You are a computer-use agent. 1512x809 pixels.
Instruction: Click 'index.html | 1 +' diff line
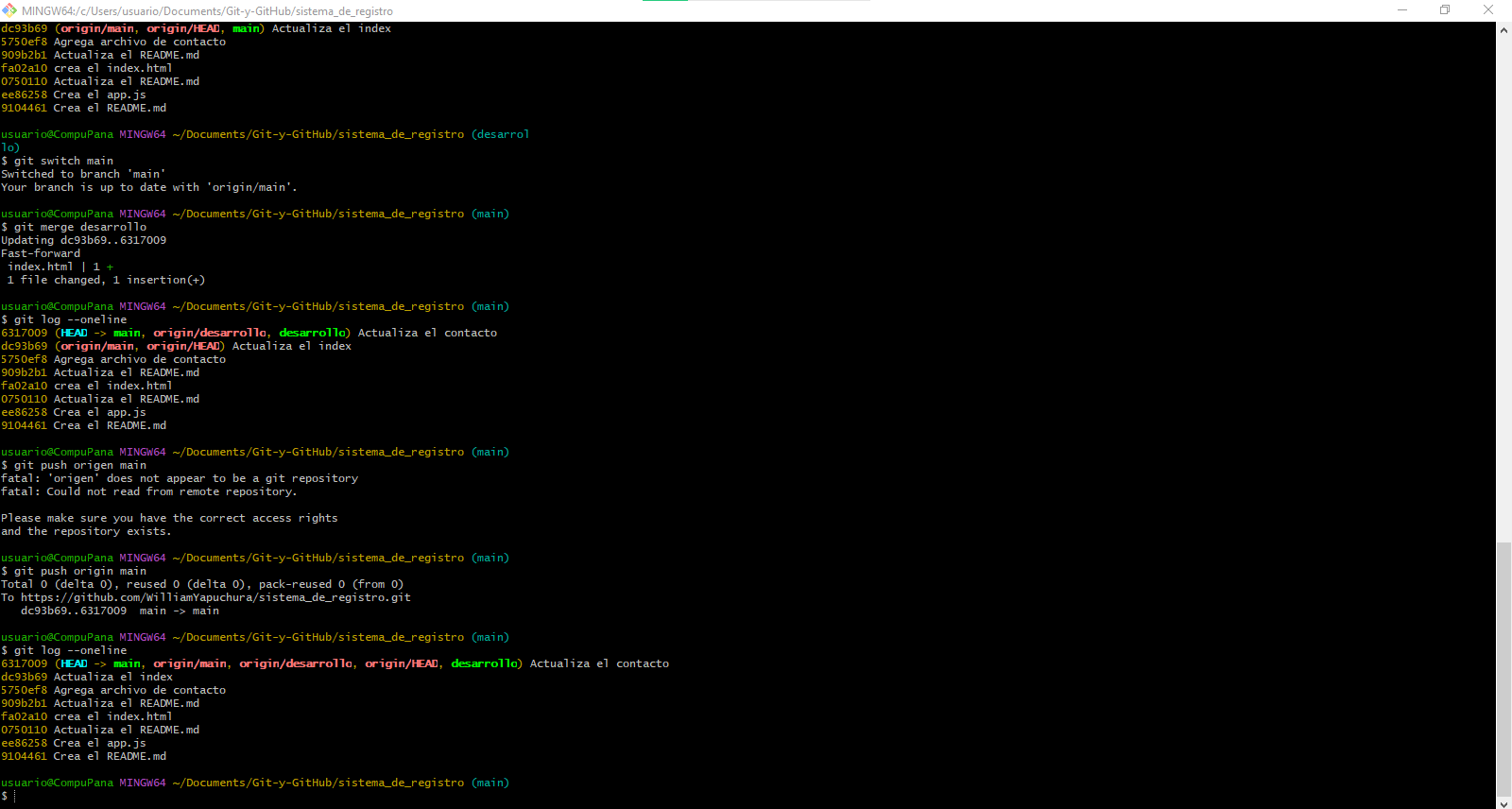(60, 267)
